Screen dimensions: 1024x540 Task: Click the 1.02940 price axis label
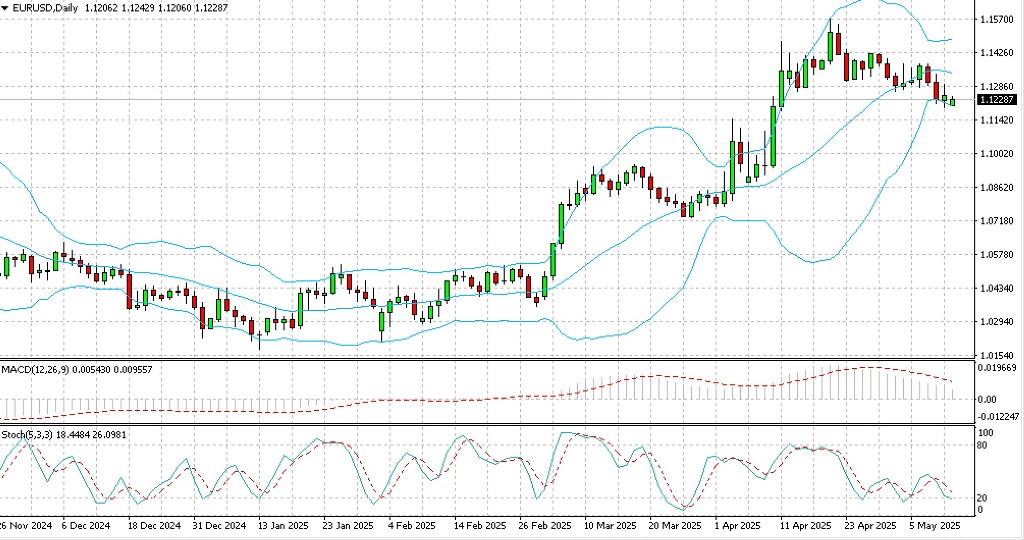click(x=997, y=322)
